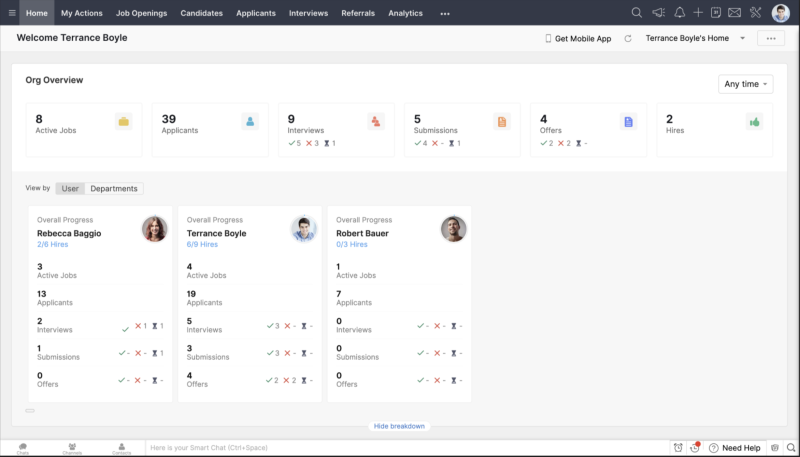The width and height of the screenshot is (800, 457).
Task: Open the notifications bell
Action: click(x=679, y=13)
